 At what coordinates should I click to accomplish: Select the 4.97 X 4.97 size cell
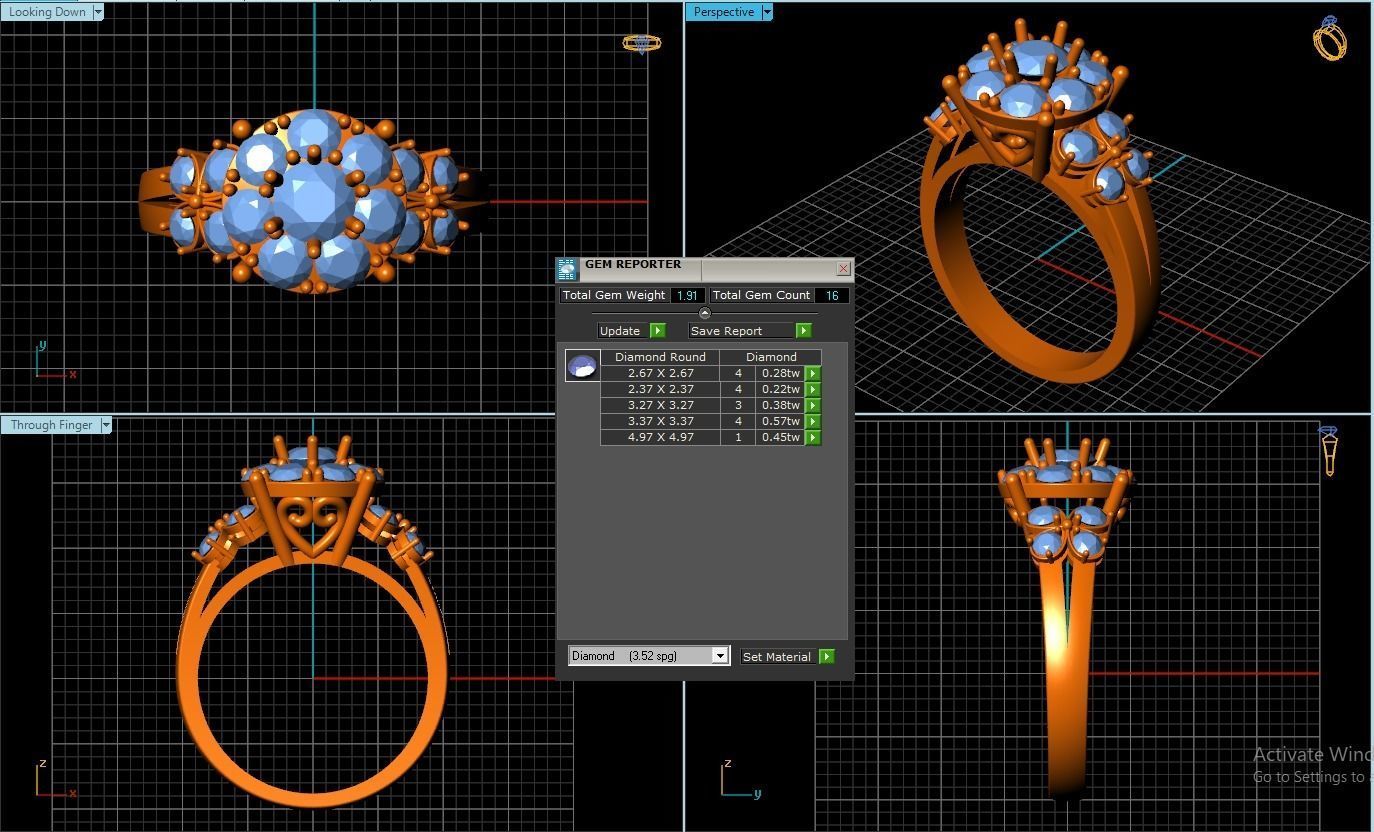tap(660, 437)
